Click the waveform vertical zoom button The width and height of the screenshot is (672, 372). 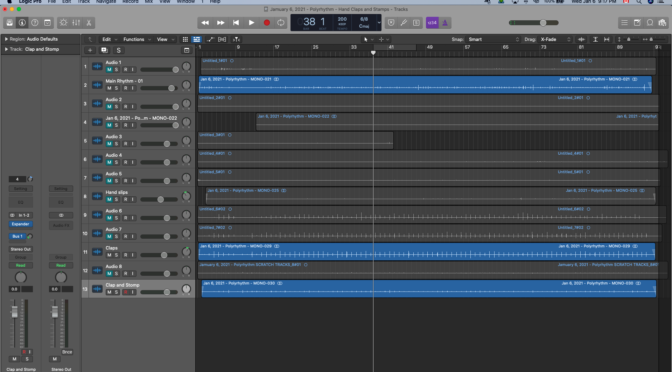point(582,39)
